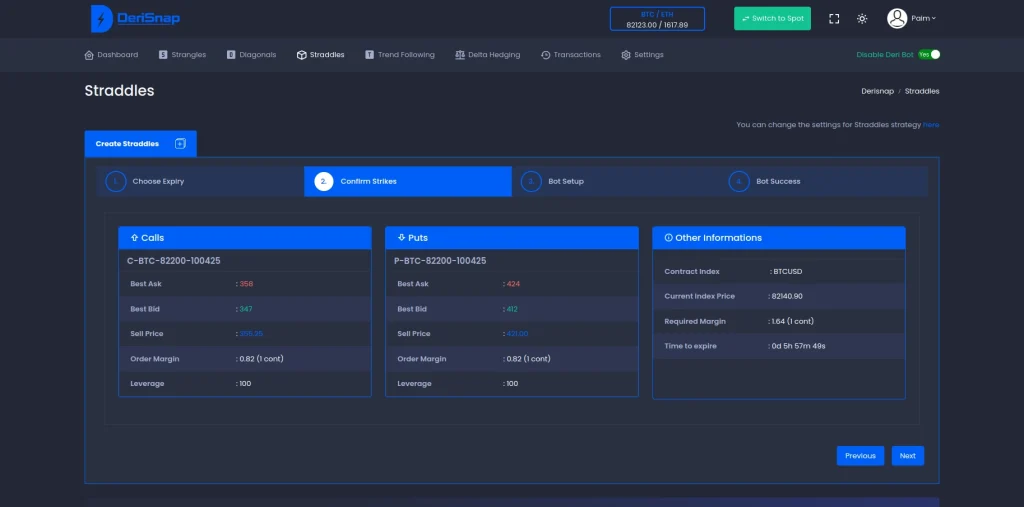Follow the 'here' settings link
This screenshot has width=1024, height=507.
click(x=931, y=125)
